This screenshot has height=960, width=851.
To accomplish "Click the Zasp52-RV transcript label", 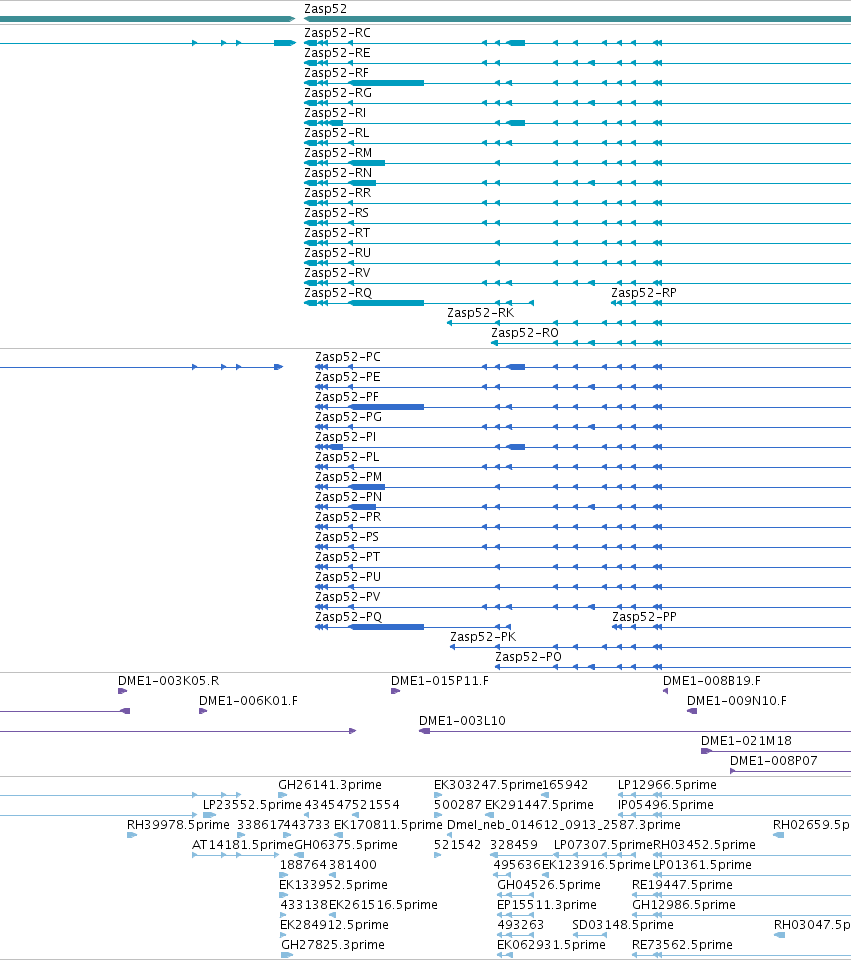I will [x=337, y=273].
